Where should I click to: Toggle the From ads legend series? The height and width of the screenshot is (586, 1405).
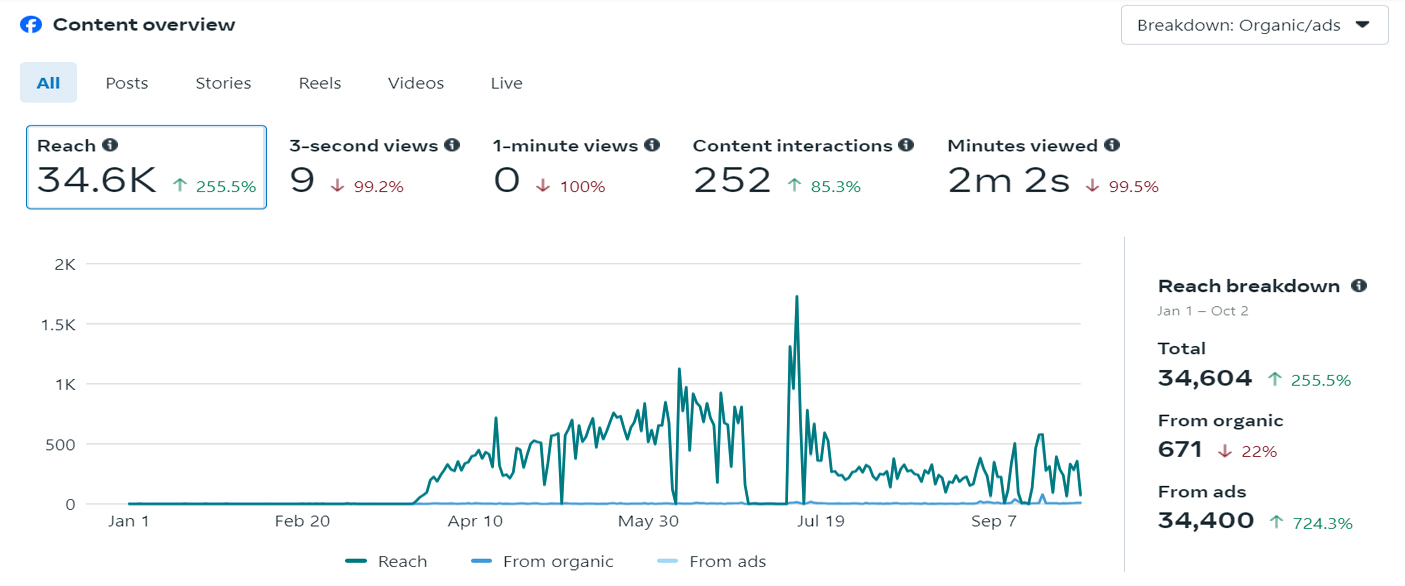pyautogui.click(x=711, y=562)
